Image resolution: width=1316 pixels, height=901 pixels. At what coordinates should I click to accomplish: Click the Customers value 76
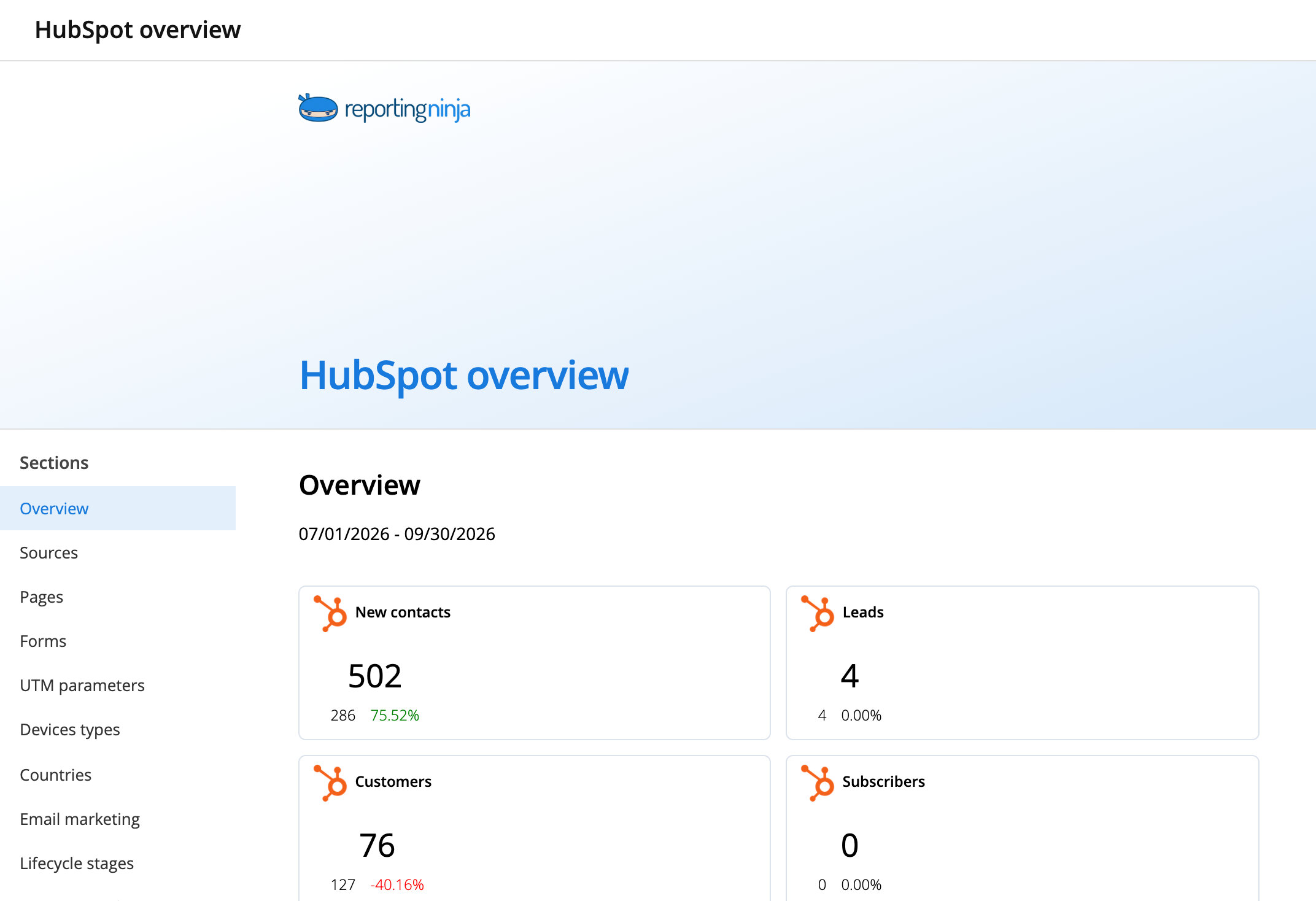pos(377,845)
